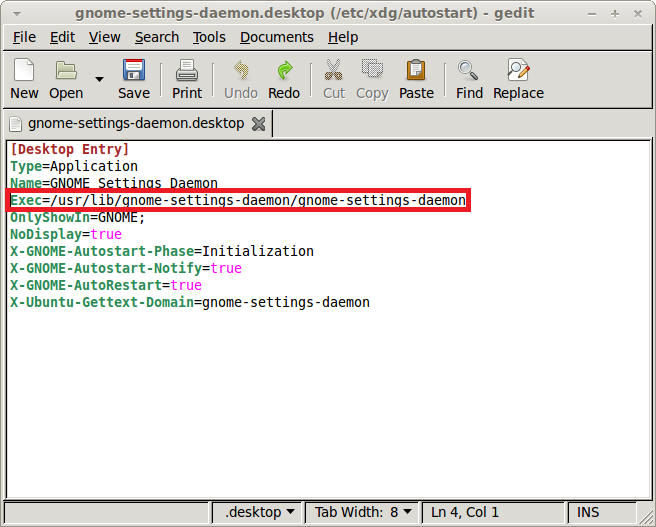Viewport: 656px width, 527px height.
Task: Open the Tab Width dropdown
Action: pos(362,512)
